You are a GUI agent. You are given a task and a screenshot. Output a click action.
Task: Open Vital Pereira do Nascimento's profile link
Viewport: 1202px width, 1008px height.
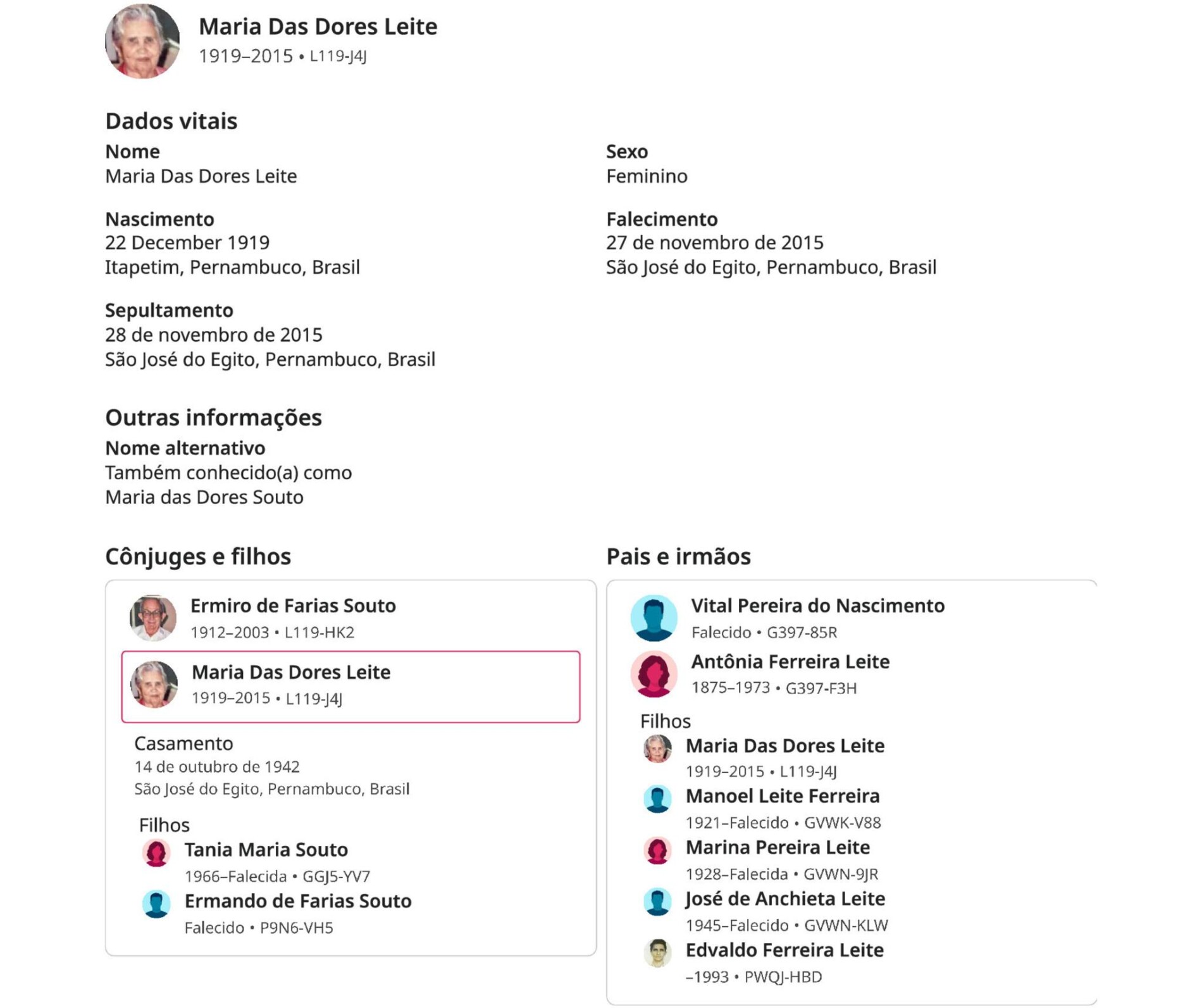(817, 606)
